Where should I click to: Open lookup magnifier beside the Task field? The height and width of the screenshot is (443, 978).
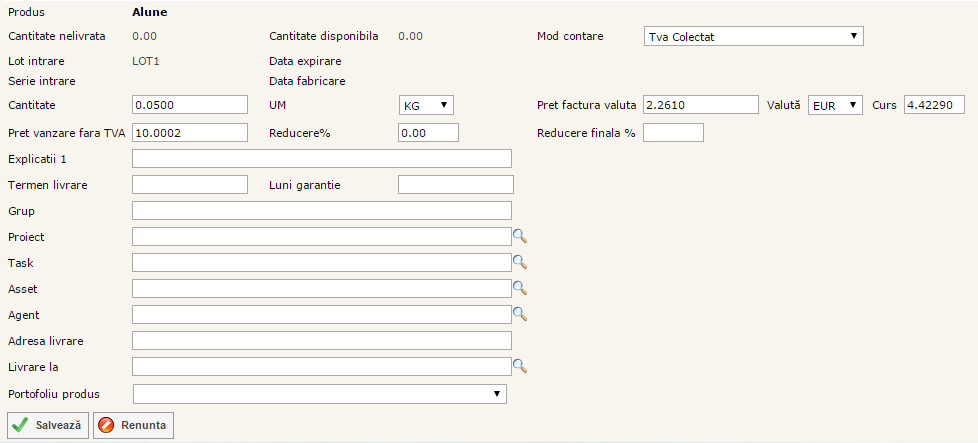(519, 262)
